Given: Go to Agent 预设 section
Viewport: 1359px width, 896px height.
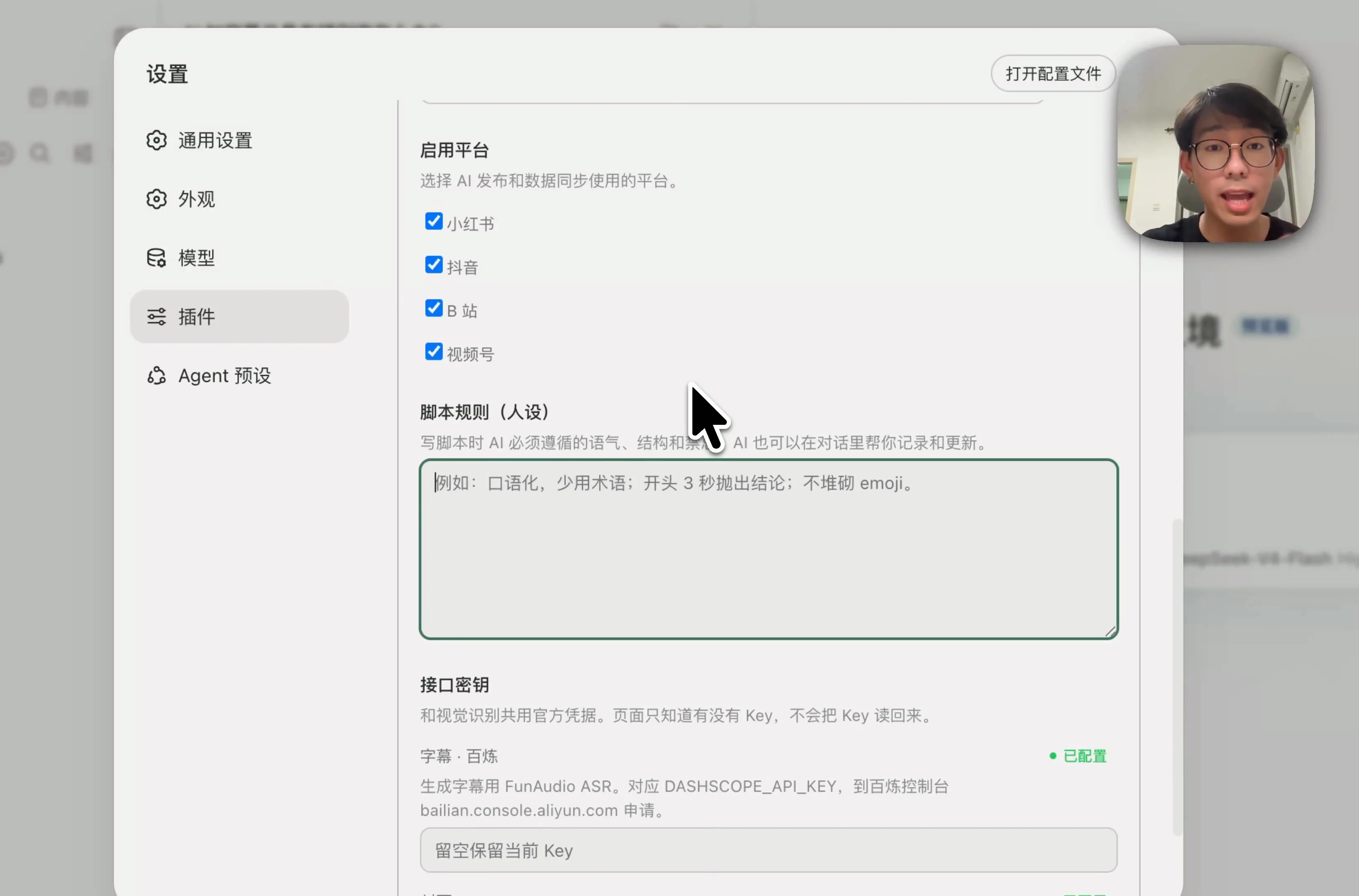Looking at the screenshot, I should click(x=239, y=375).
